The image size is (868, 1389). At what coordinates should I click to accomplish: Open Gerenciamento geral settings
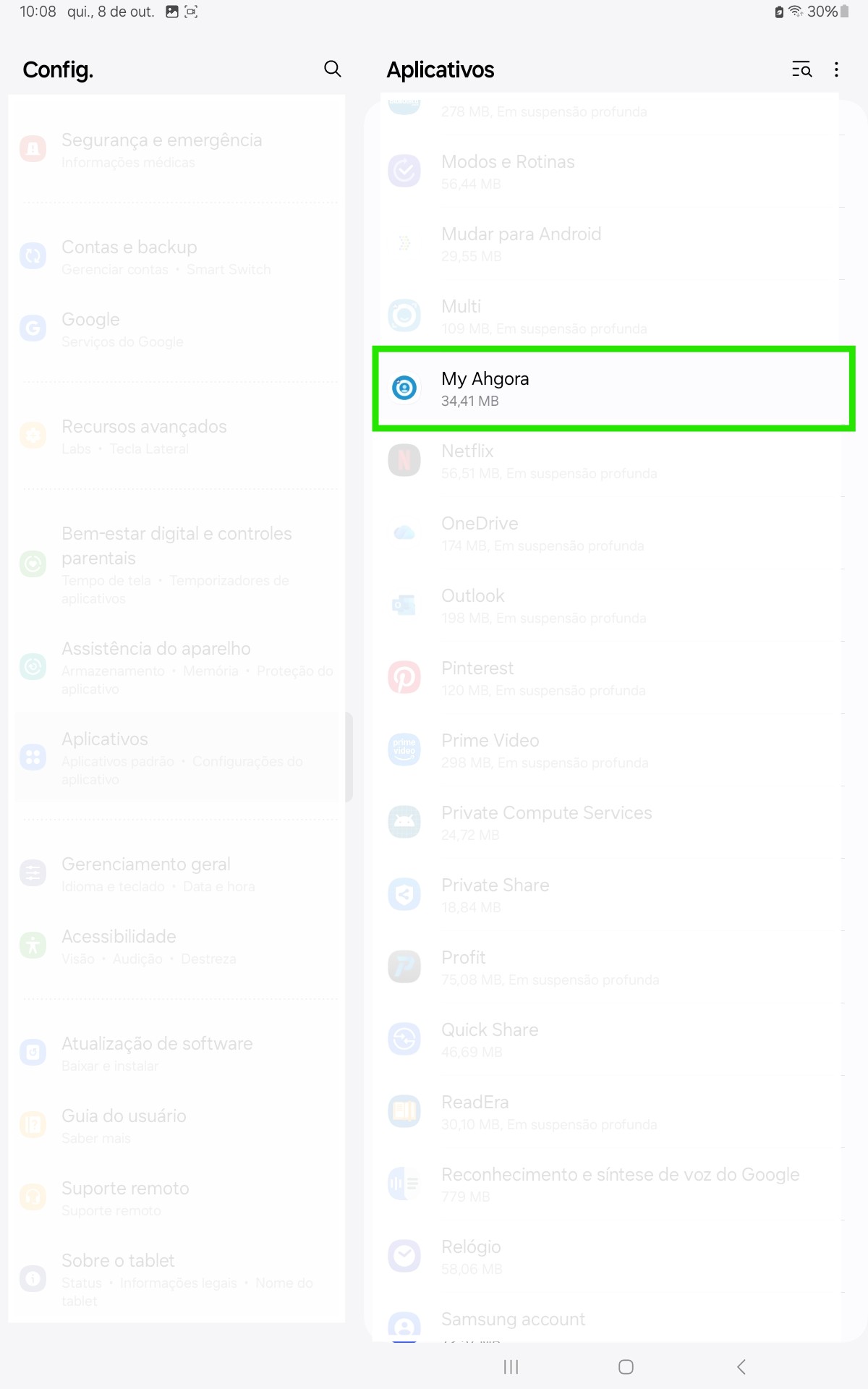(176, 874)
